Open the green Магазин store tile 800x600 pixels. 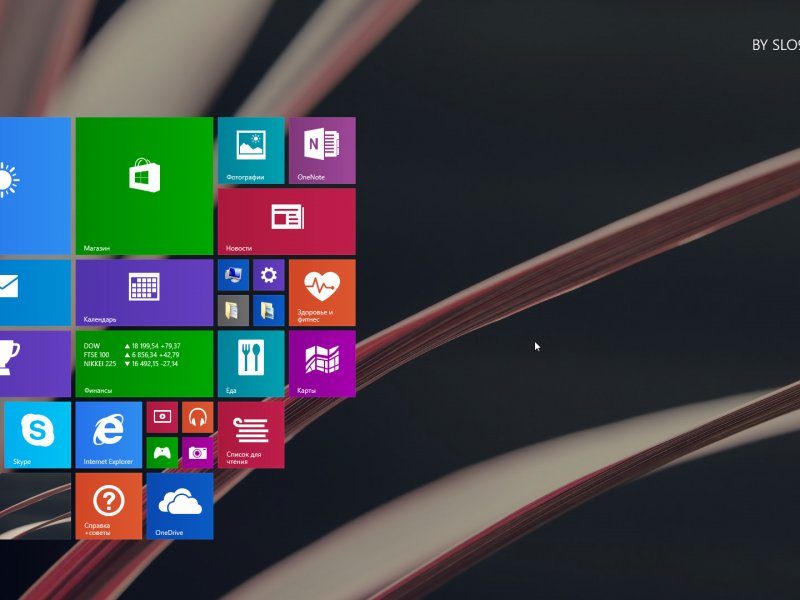[x=144, y=186]
